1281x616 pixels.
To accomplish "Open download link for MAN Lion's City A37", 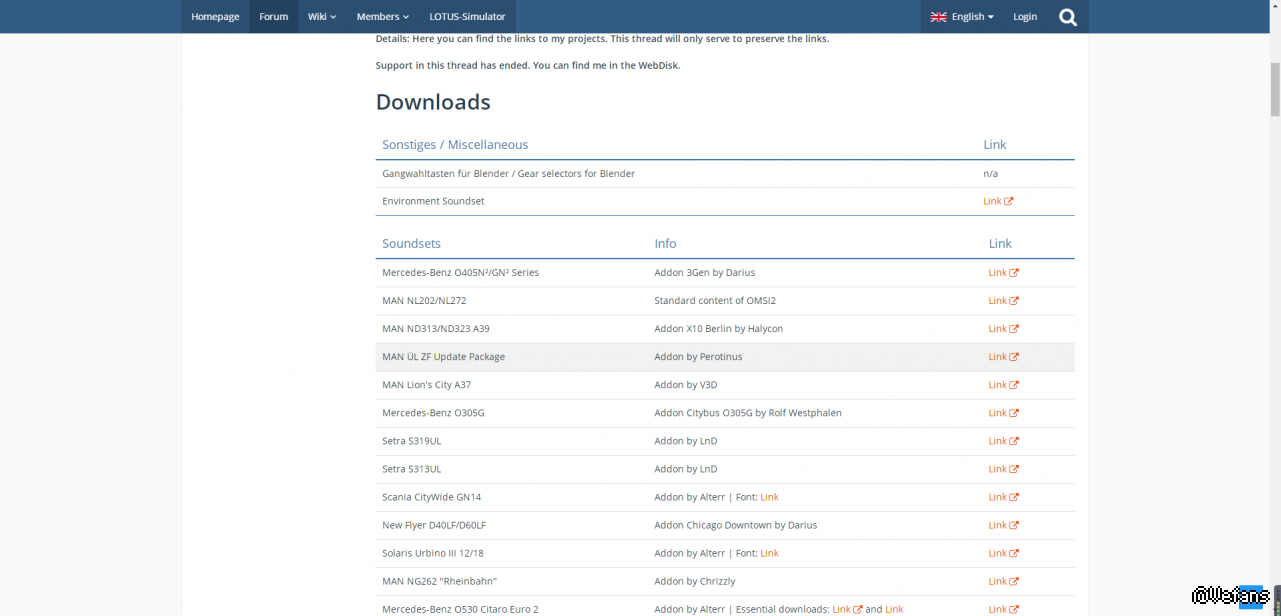I will pyautogui.click(x=1003, y=385).
